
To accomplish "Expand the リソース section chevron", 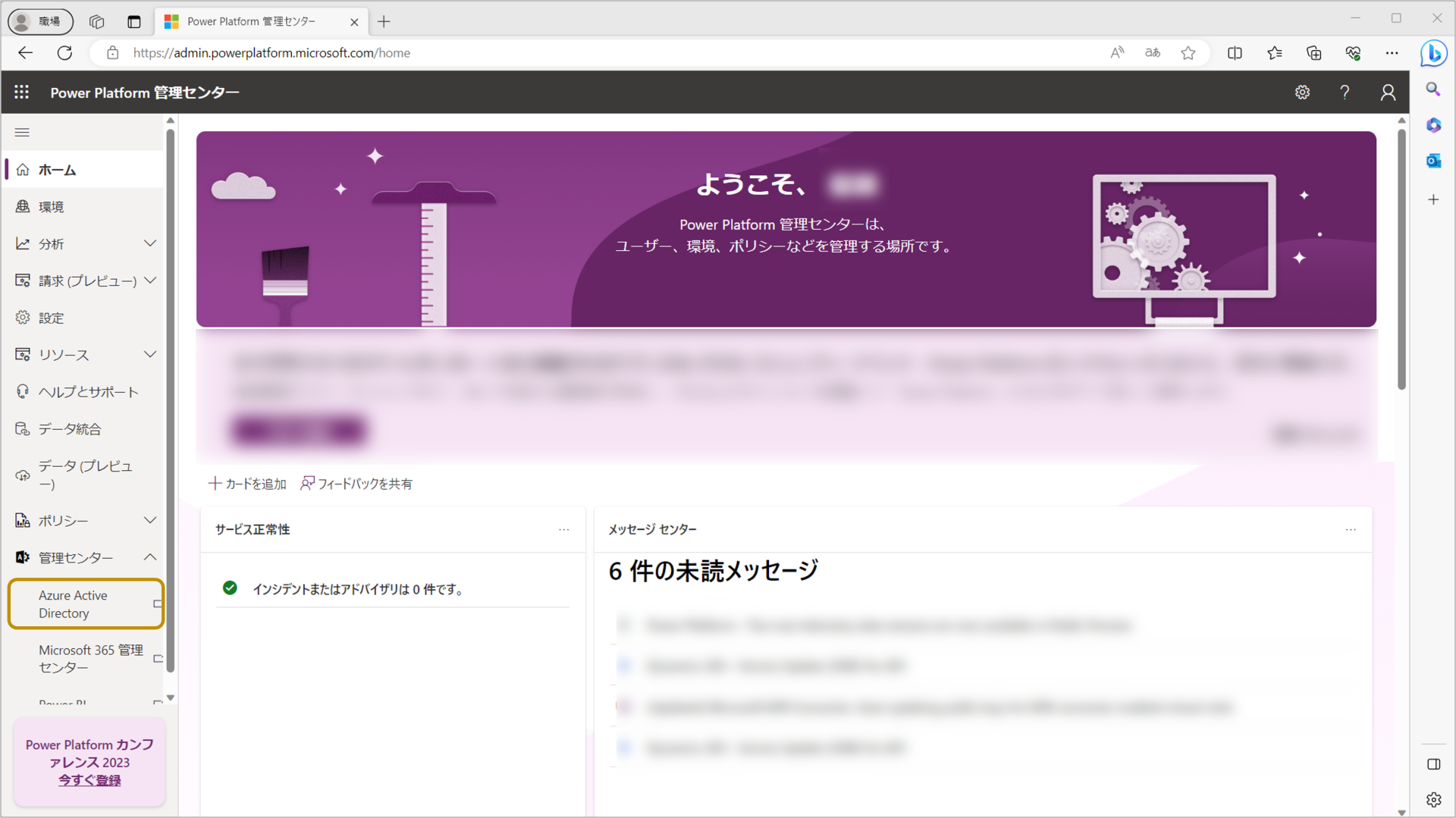I will pyautogui.click(x=150, y=354).
